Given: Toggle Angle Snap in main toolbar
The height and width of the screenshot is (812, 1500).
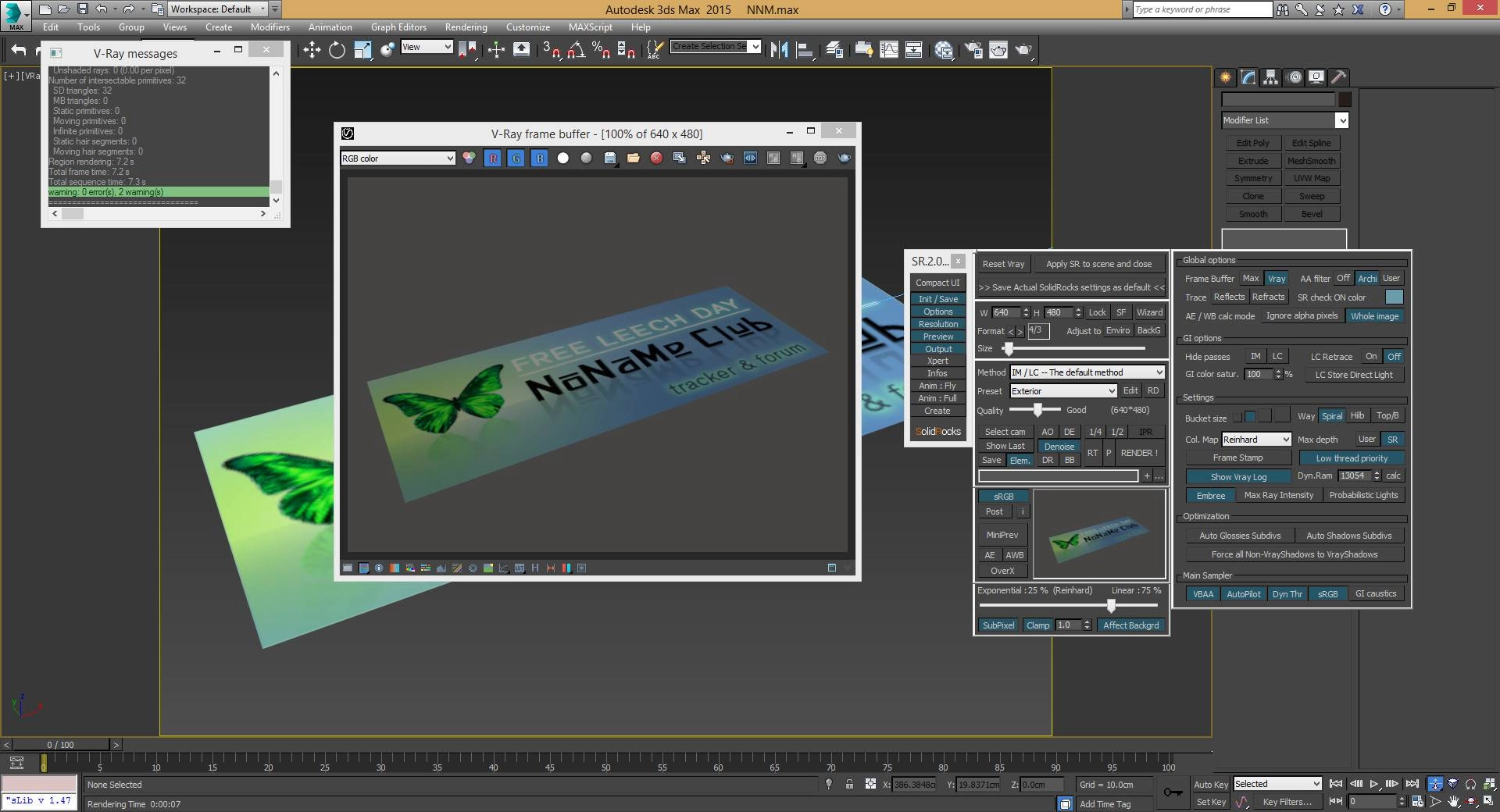Looking at the screenshot, I should click(x=577, y=50).
